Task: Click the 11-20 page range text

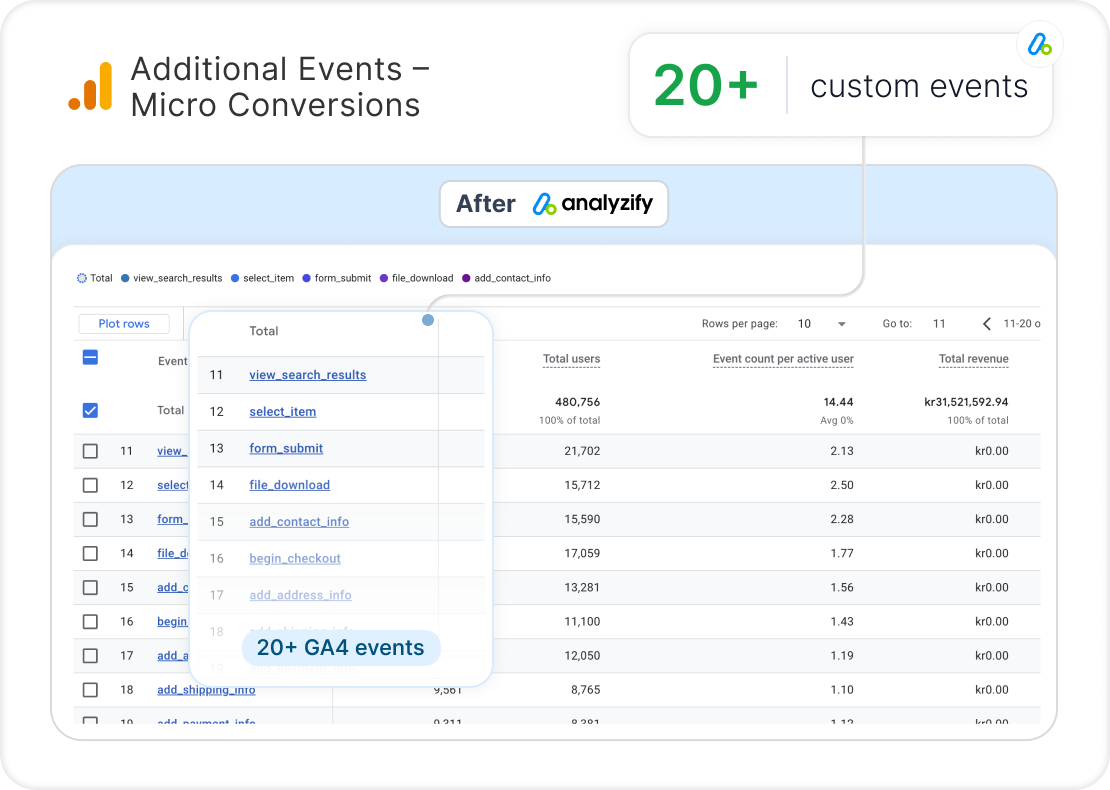Action: pos(1022,324)
